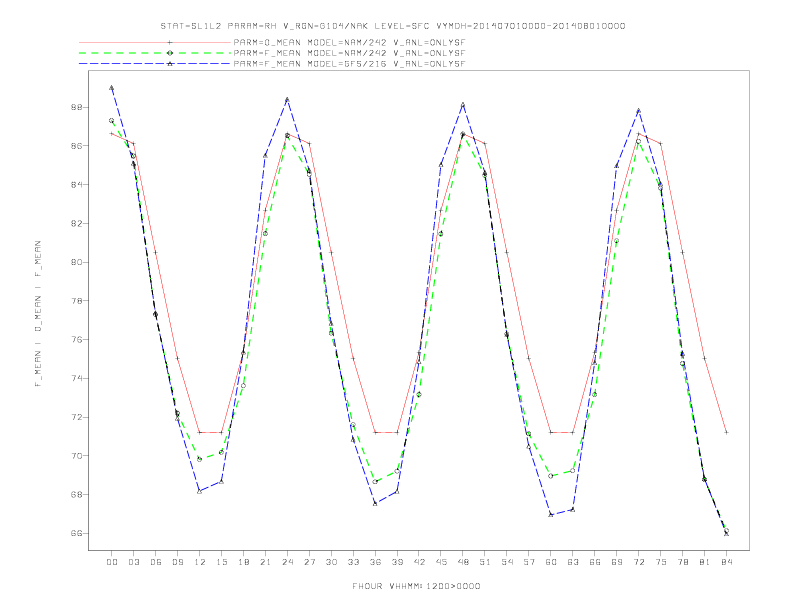
Task: Click green NAM circle marker at hour 36
Action: pos(375,482)
